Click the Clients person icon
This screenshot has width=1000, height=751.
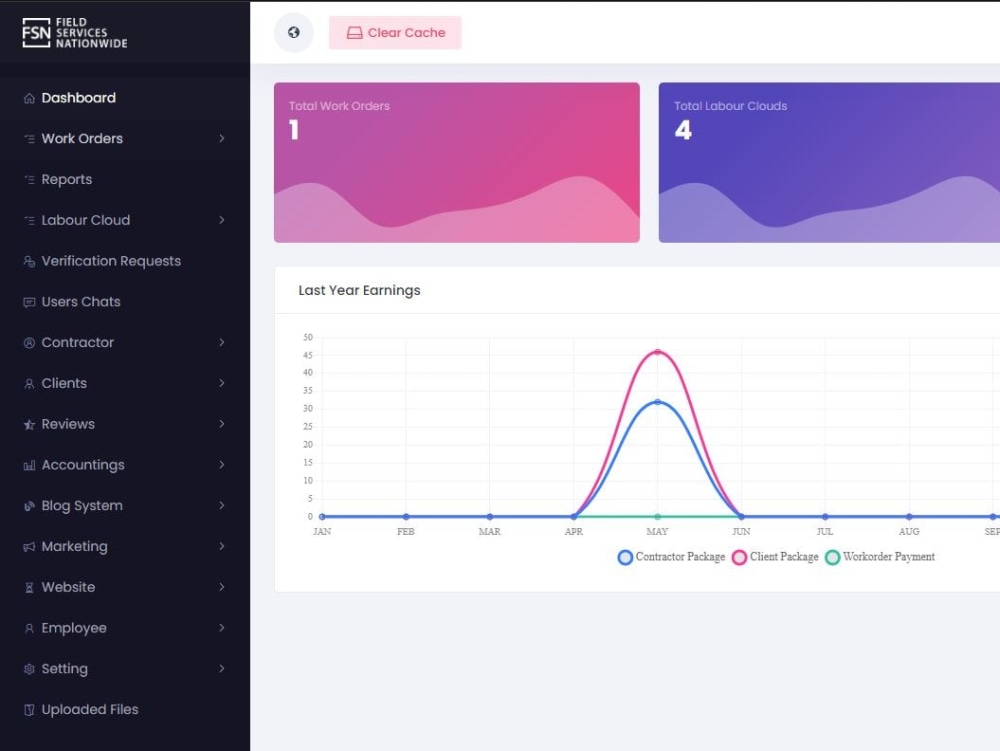tap(29, 384)
